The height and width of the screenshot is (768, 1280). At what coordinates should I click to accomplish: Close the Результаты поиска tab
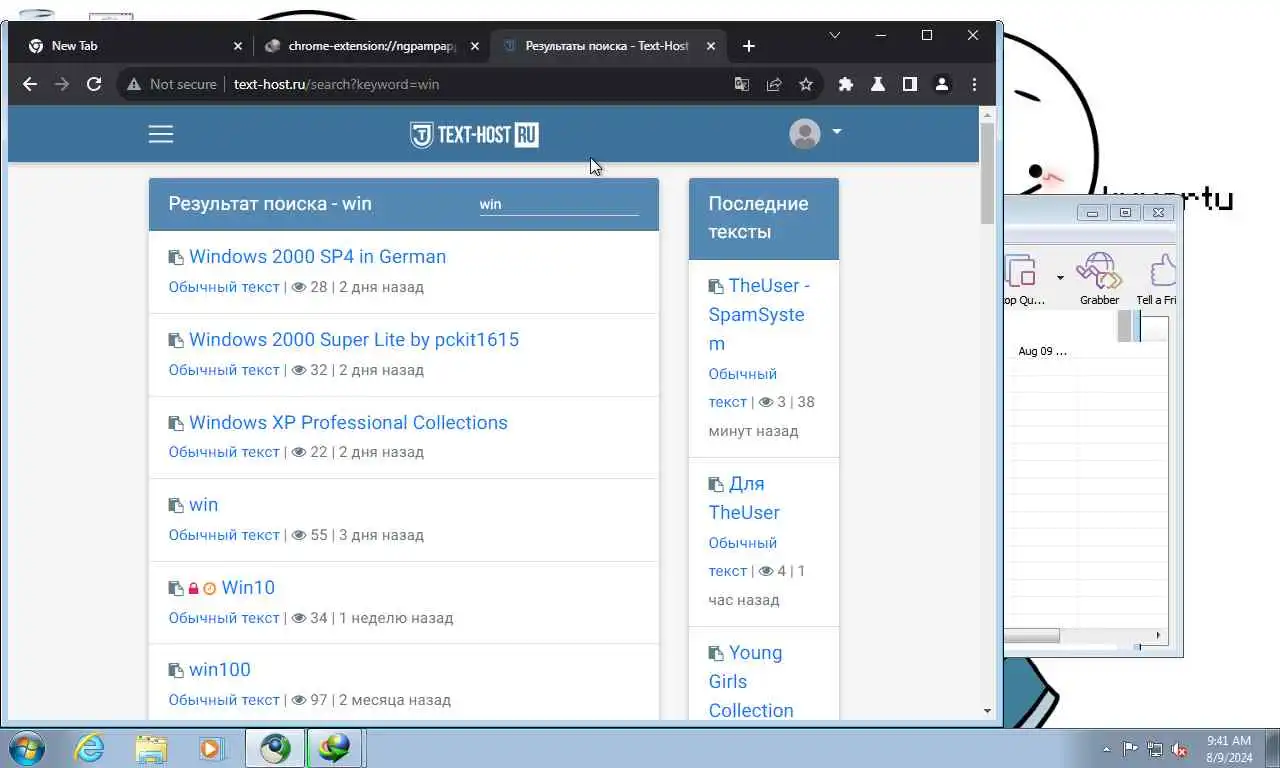point(711,46)
